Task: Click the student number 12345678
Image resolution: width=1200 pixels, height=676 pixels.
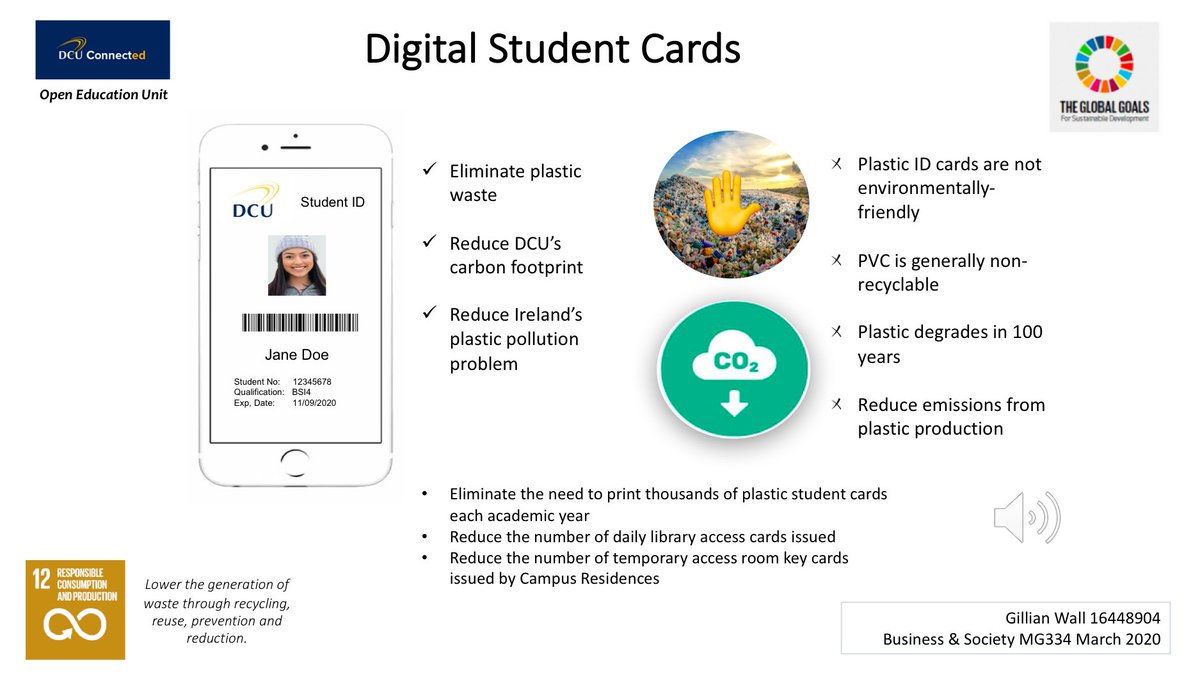Action: pyautogui.click(x=312, y=382)
